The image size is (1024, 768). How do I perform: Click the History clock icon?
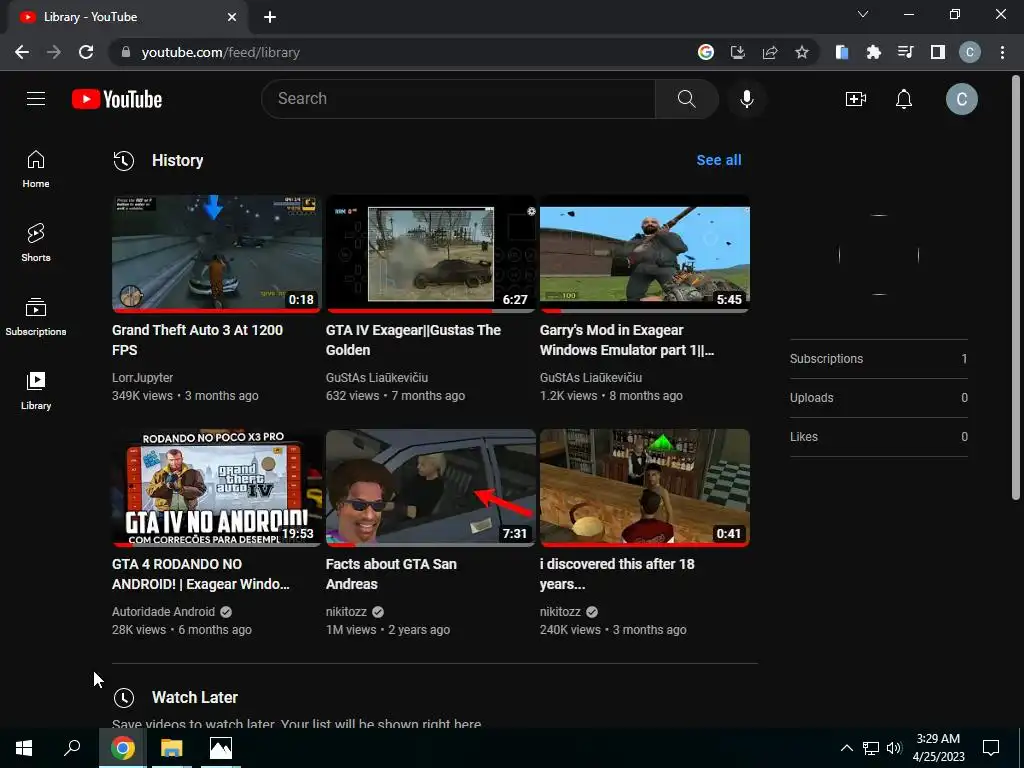pos(123,161)
